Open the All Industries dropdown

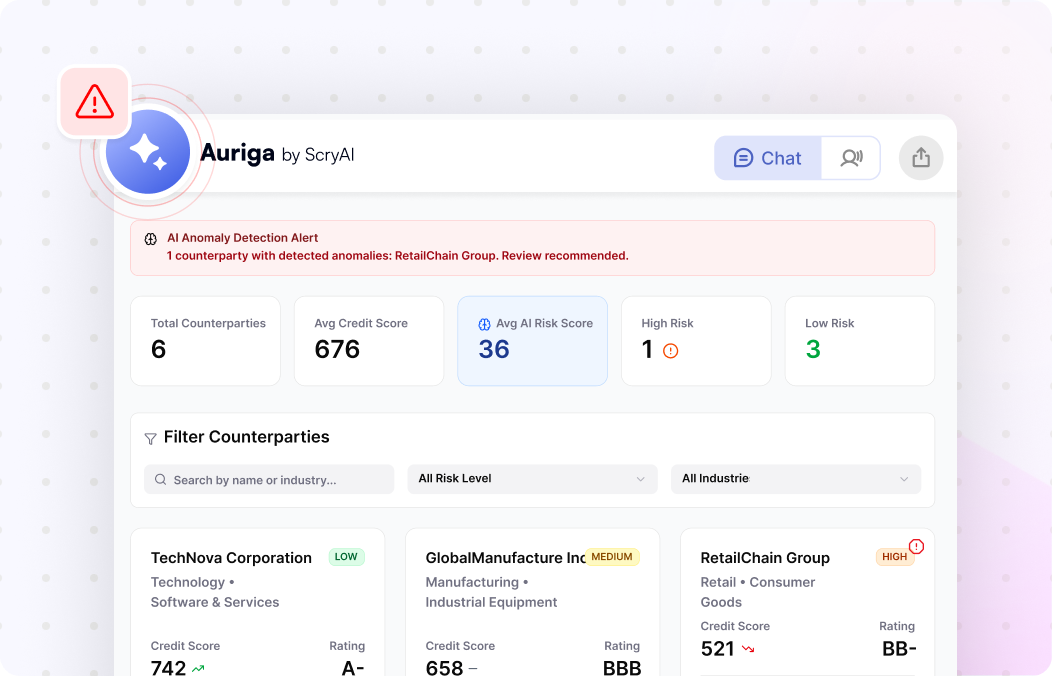click(x=796, y=479)
